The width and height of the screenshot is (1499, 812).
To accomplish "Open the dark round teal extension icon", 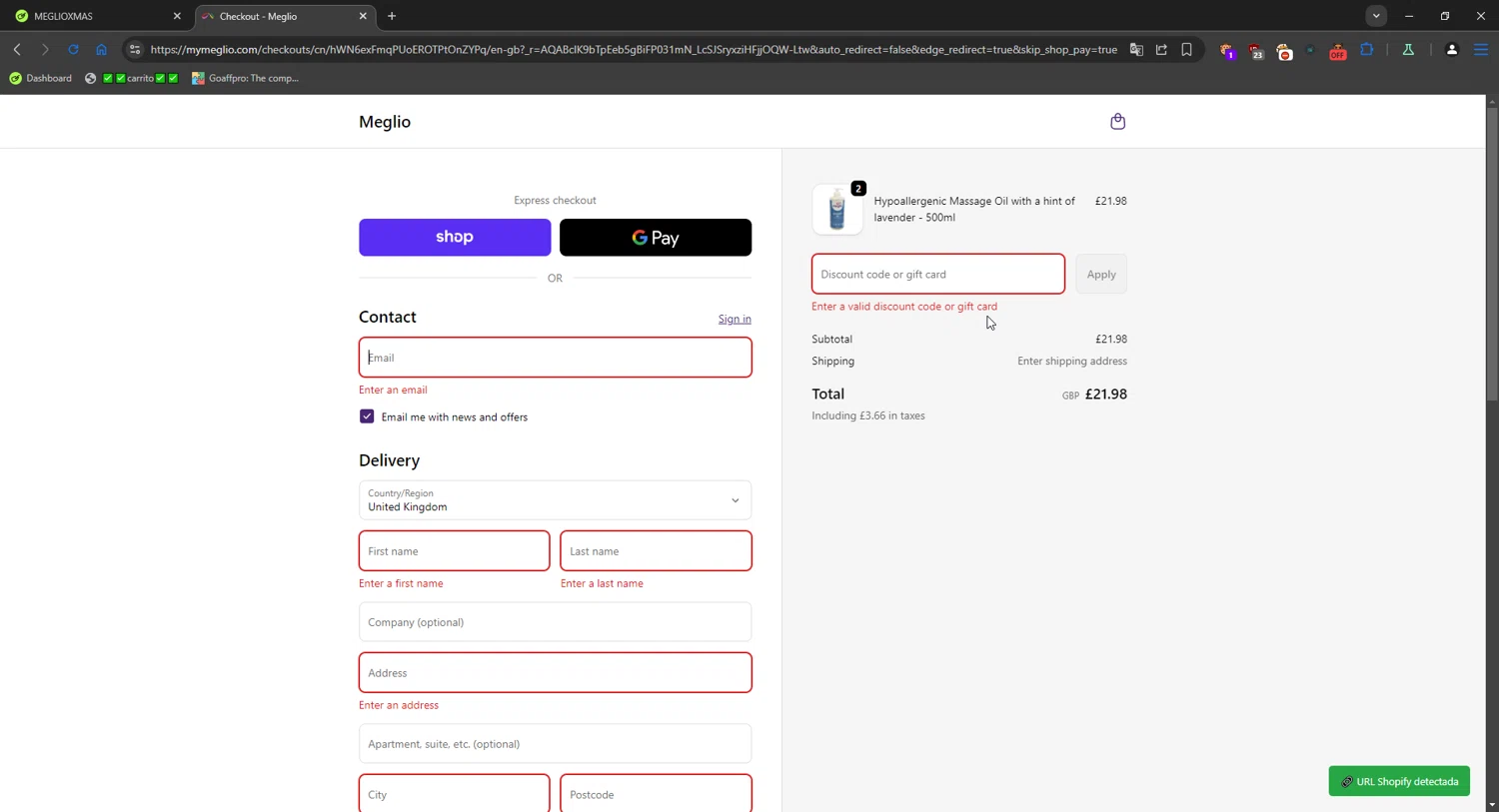I will (1310, 50).
